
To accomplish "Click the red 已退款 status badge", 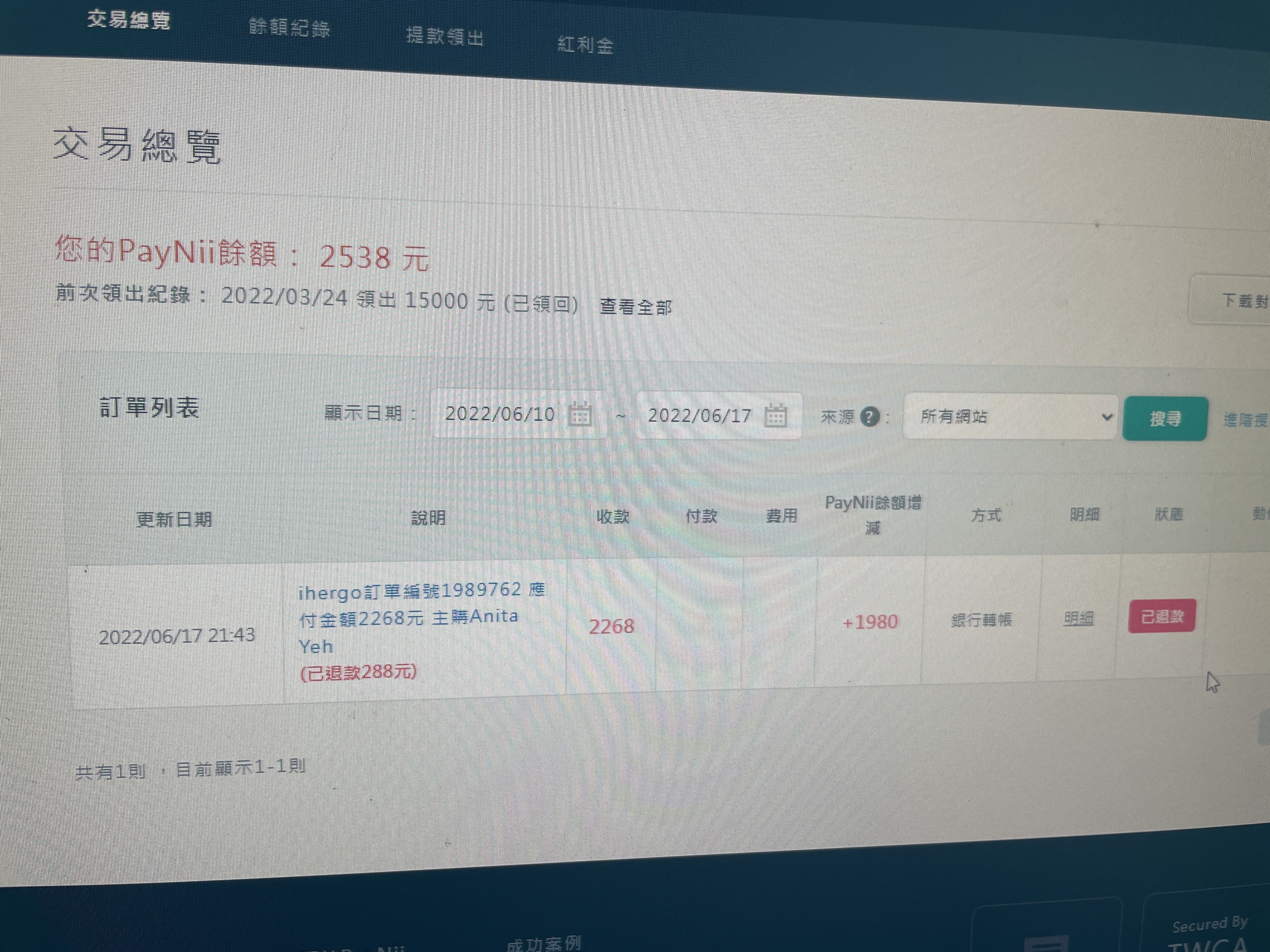I will 1161,616.
